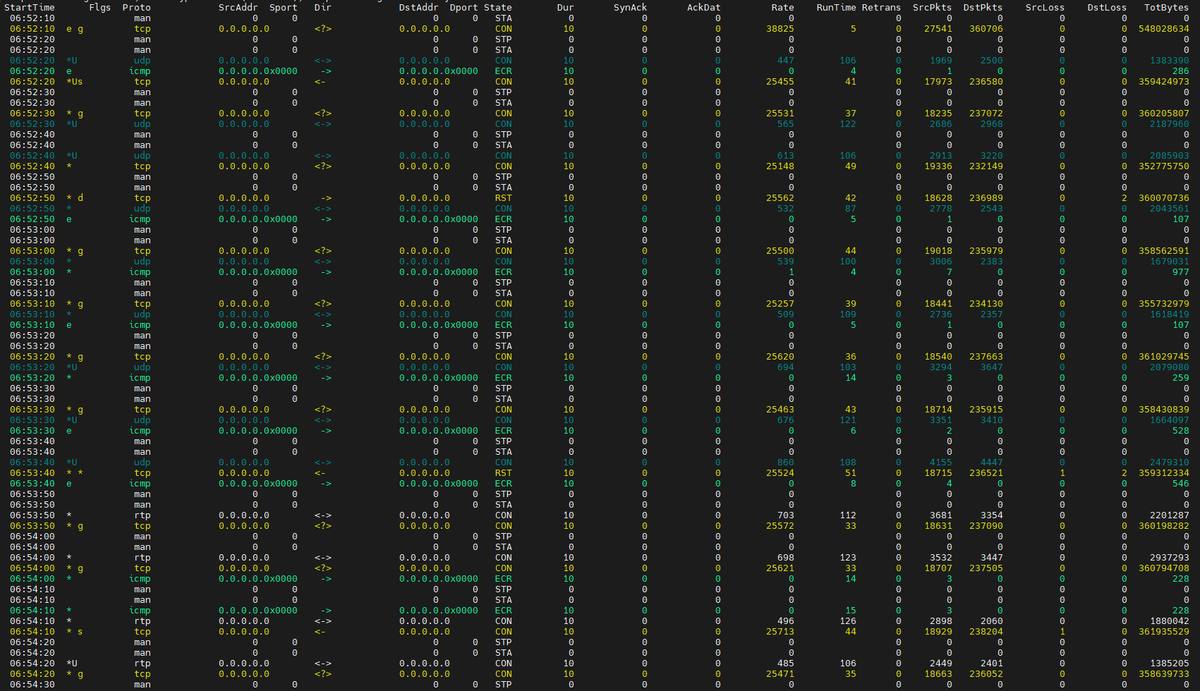The height and width of the screenshot is (691, 1200).
Task: Select the TotBytes value 358430839
Action: [1163, 409]
